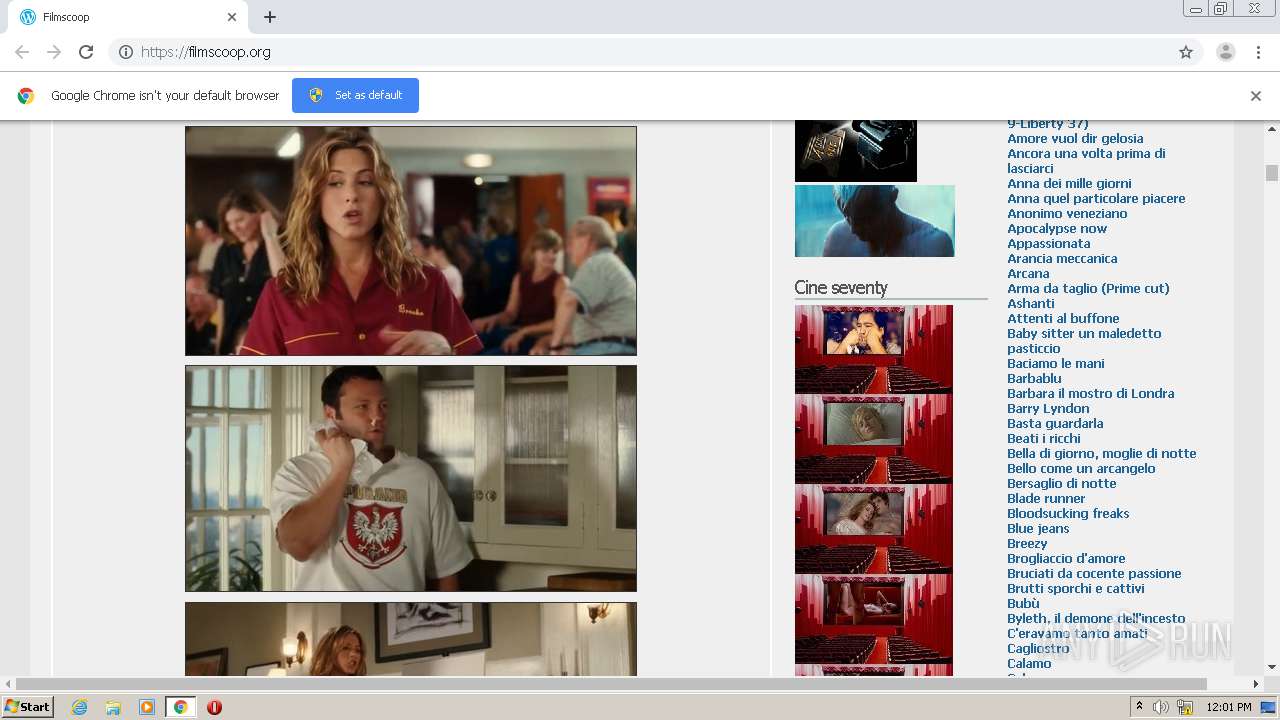Screen dimensions: 1280x720
Task: Click the horizontal page scrollbar
Action: tap(612, 684)
